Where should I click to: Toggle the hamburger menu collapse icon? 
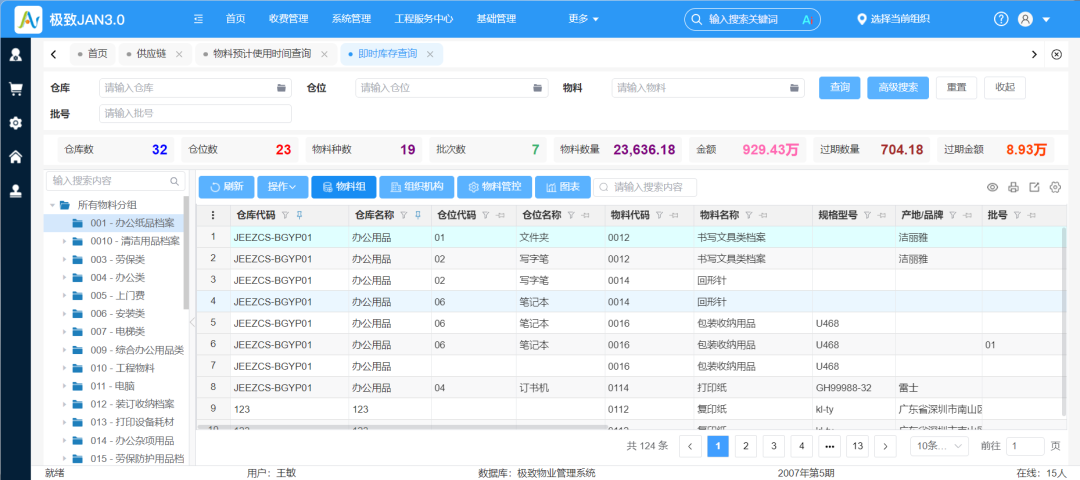(198, 19)
